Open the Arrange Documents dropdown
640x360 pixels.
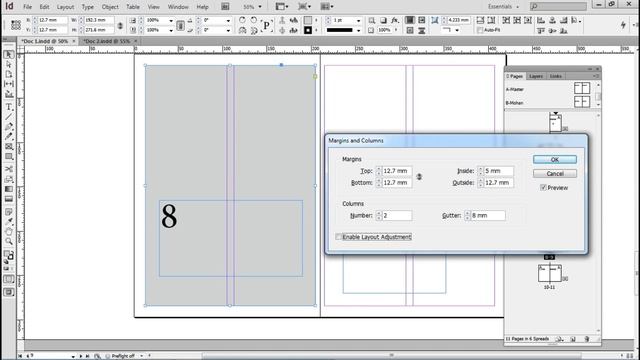(x=327, y=7)
